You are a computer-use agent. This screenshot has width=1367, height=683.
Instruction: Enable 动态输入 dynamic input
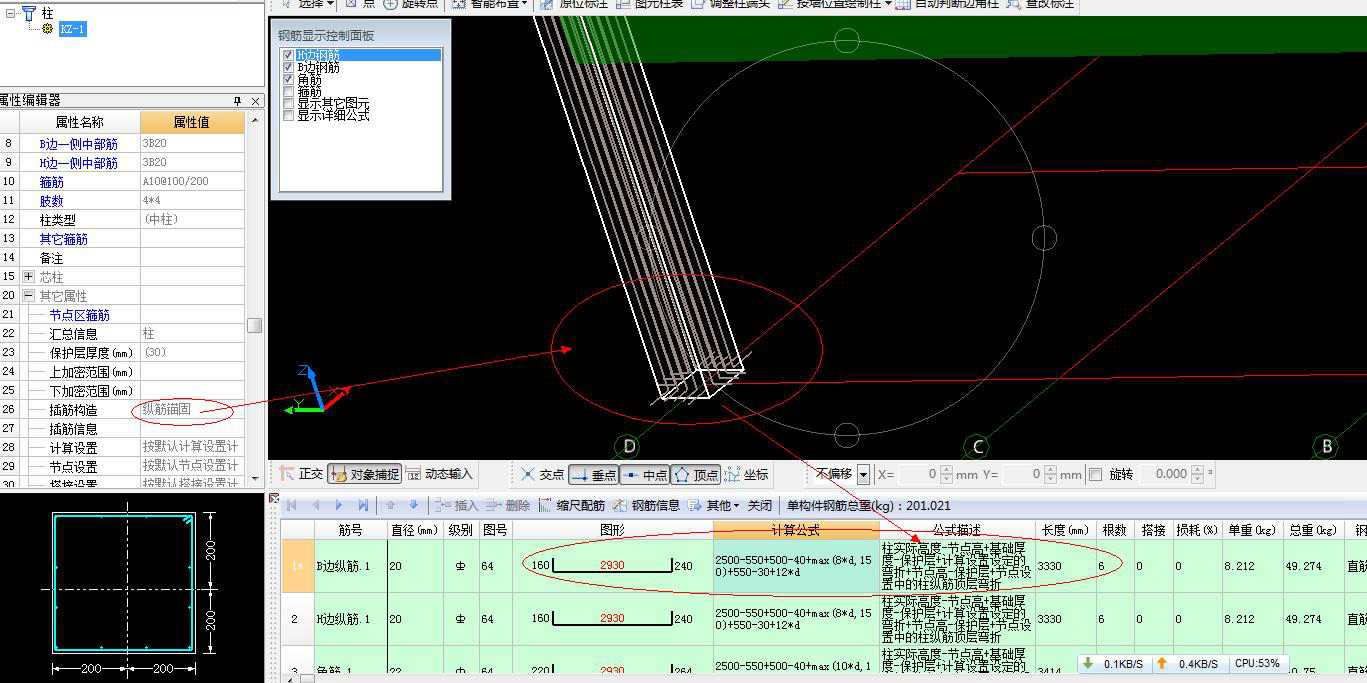pos(439,474)
